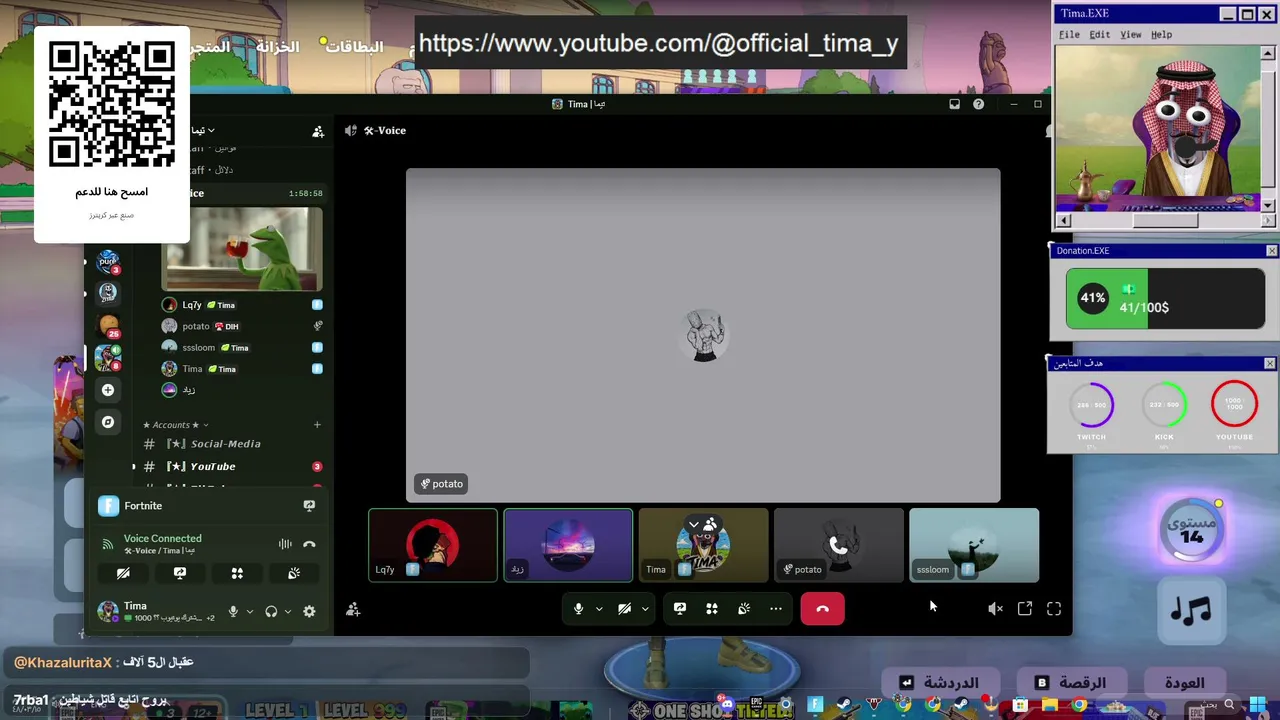The width and height of the screenshot is (1280, 720).
Task: Open the YouTube text channel
Action: click(232, 467)
